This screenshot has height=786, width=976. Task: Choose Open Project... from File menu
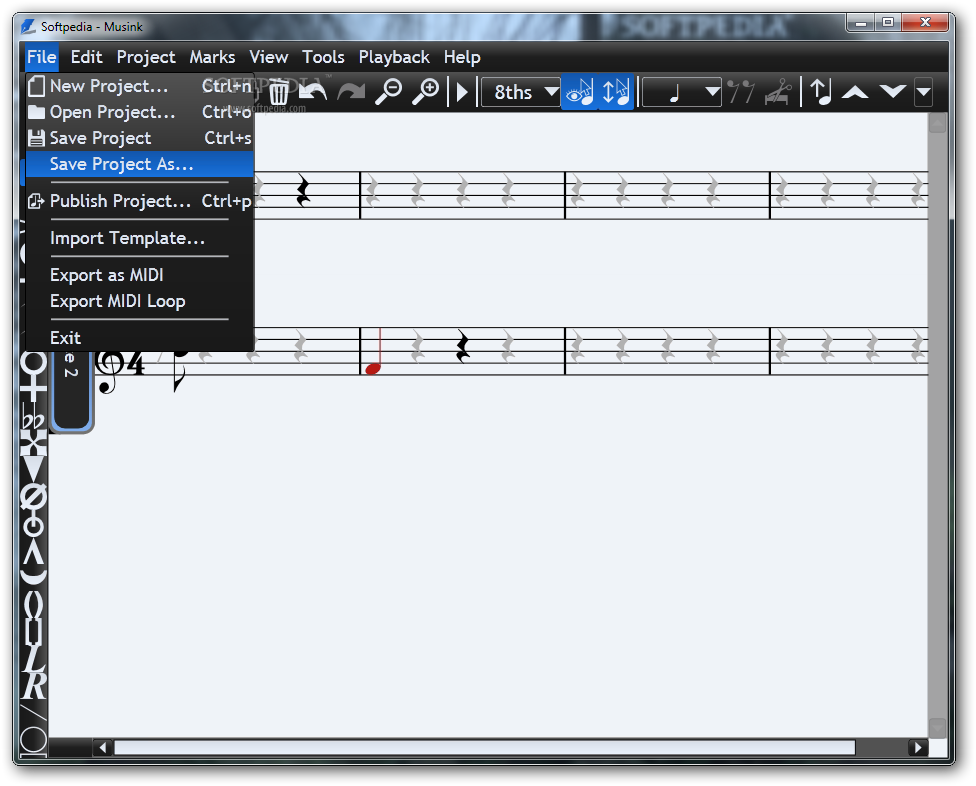click(139, 112)
